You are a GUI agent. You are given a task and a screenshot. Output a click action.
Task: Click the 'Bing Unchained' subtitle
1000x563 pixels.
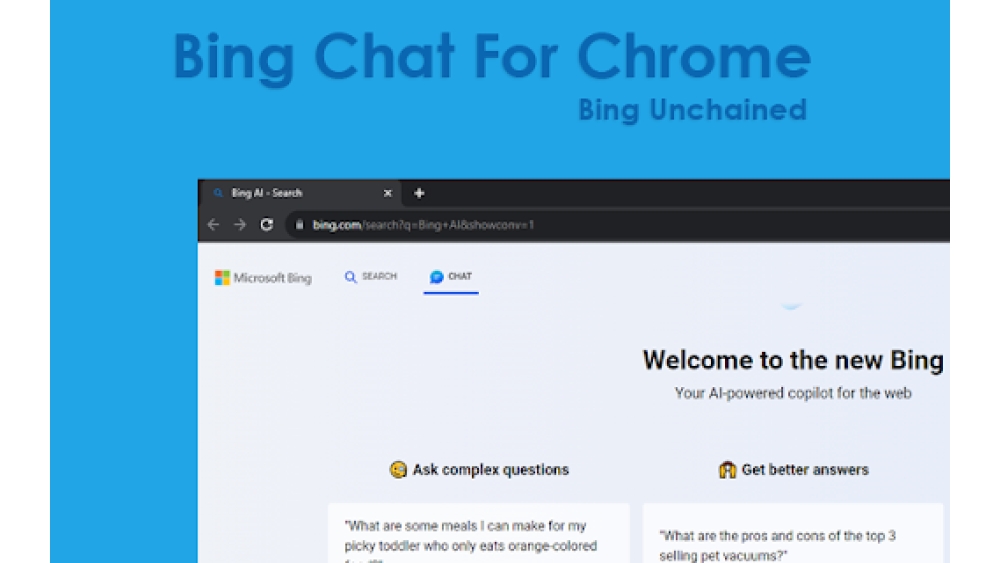tap(693, 110)
